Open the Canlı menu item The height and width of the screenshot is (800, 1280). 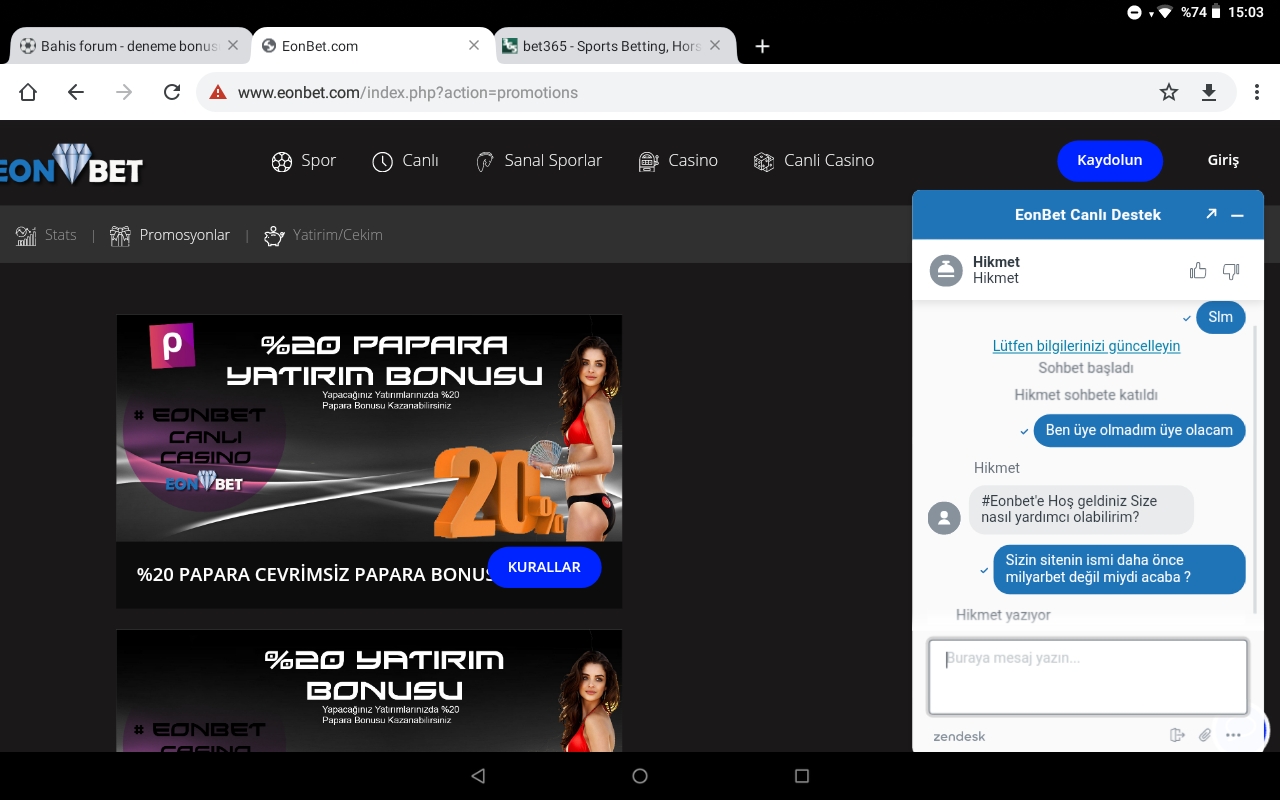pyautogui.click(x=405, y=161)
